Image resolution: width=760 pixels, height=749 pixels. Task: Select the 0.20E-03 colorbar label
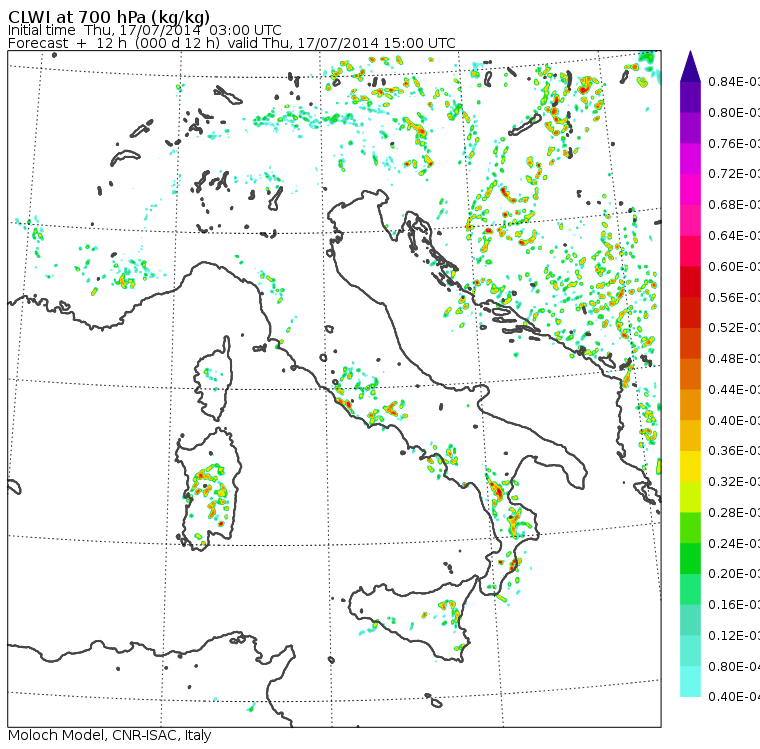pyautogui.click(x=734, y=574)
